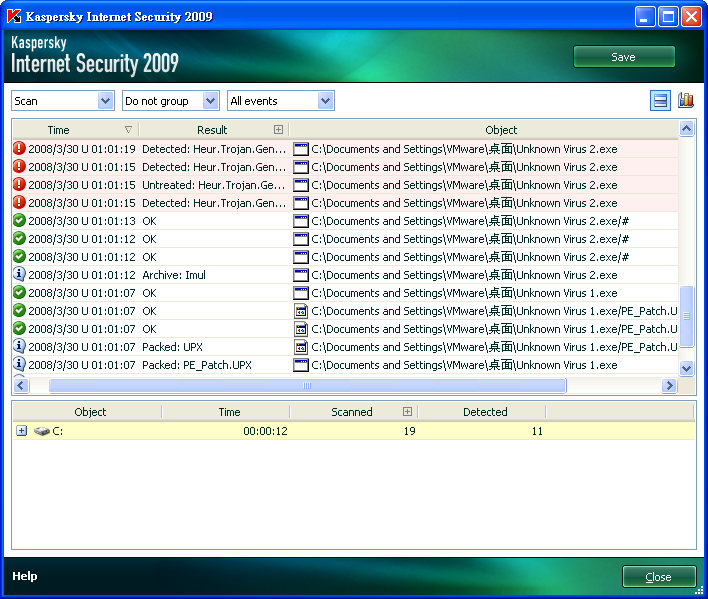708x599 pixels.
Task: Open the Scan report type dropdown
Action: [105, 101]
